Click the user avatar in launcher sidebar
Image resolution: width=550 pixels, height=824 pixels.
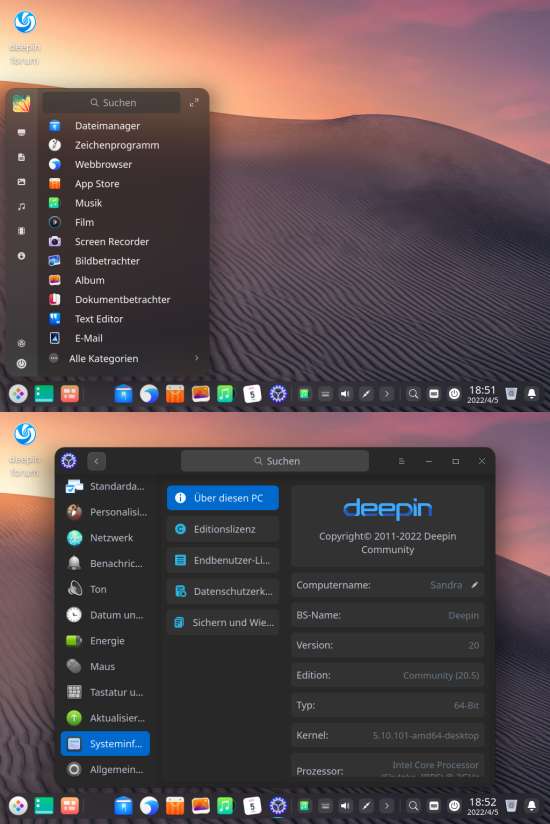22,104
